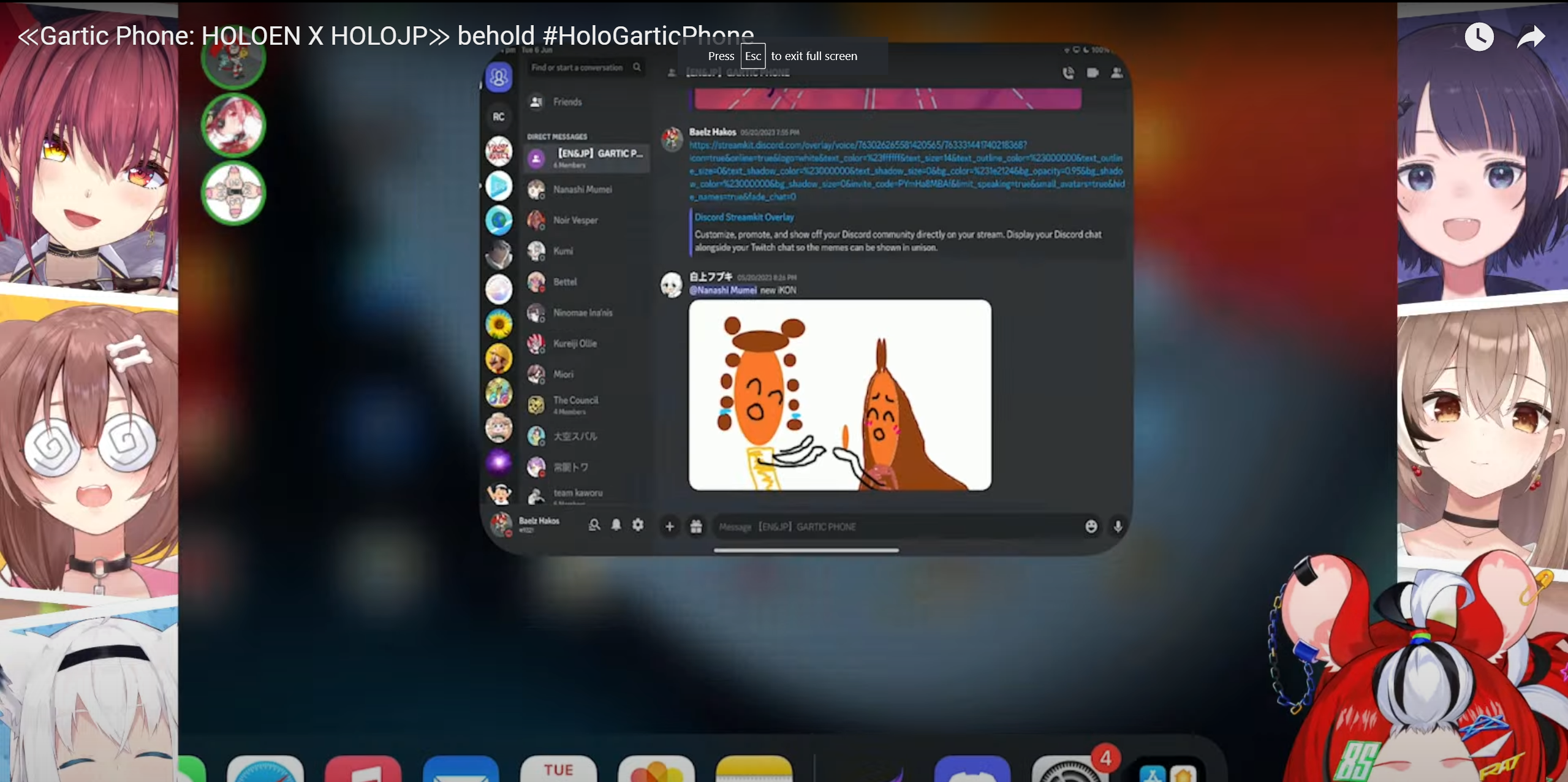The height and width of the screenshot is (782, 1568).
Task: Open Nanashi Mumei direct message
Action: [587, 189]
